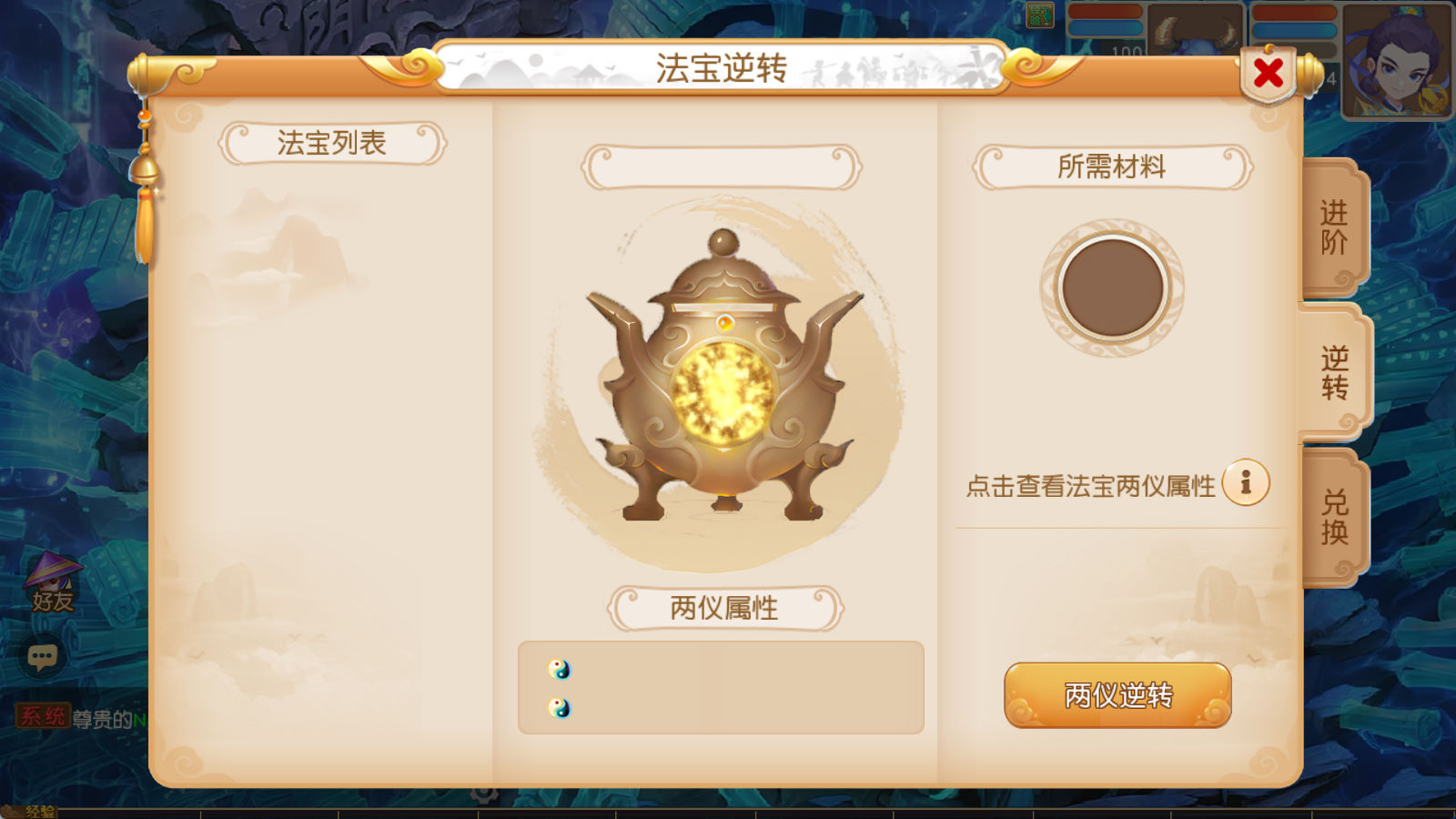1456x819 pixels.
Task: Click the first yin-yang attribute icon
Action: point(559,670)
